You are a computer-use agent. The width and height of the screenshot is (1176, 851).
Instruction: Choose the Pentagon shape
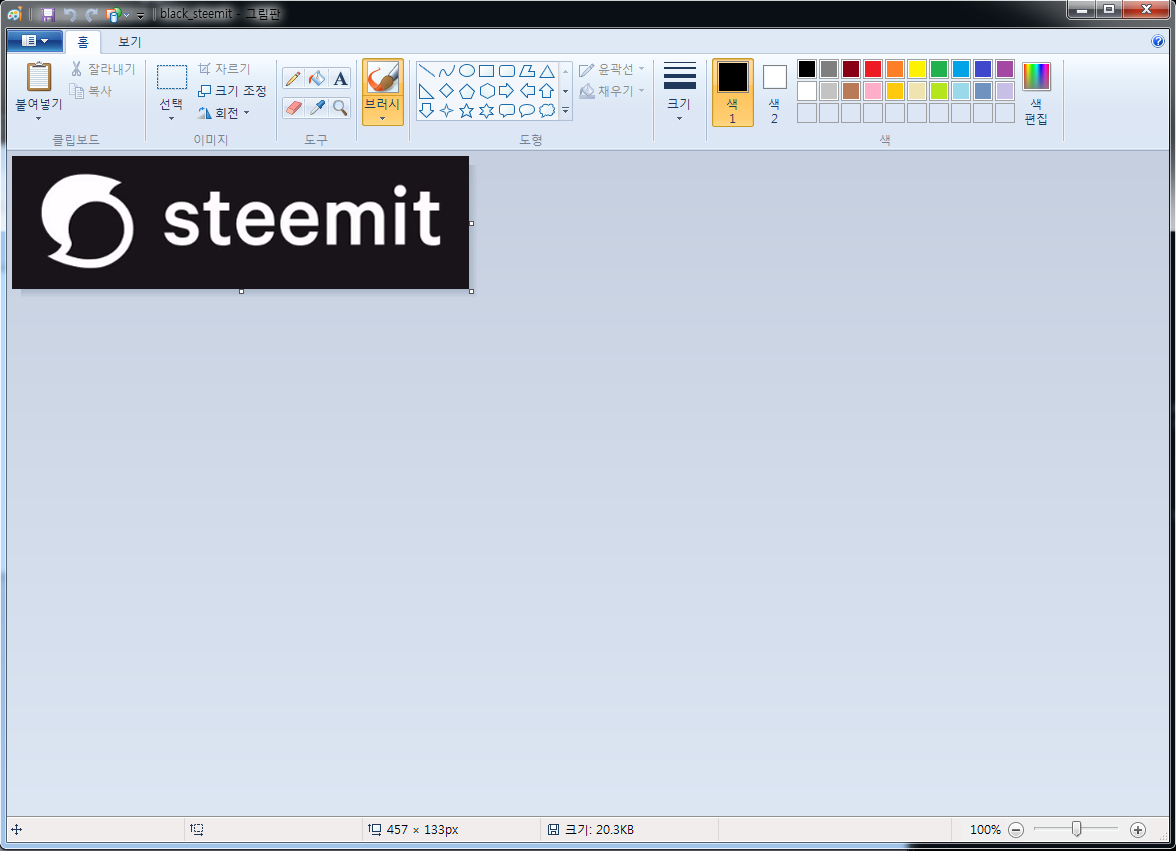[x=466, y=91]
